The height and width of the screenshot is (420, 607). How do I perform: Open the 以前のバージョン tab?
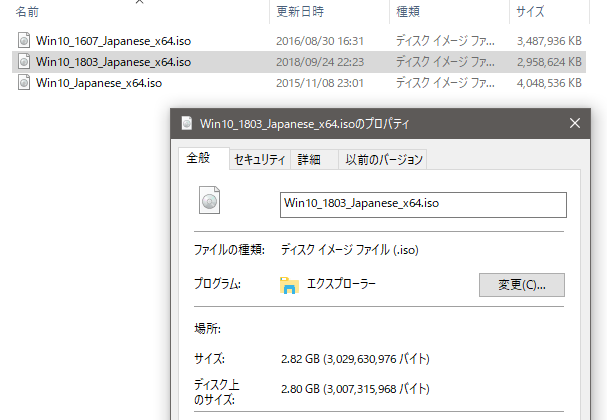pos(383,159)
